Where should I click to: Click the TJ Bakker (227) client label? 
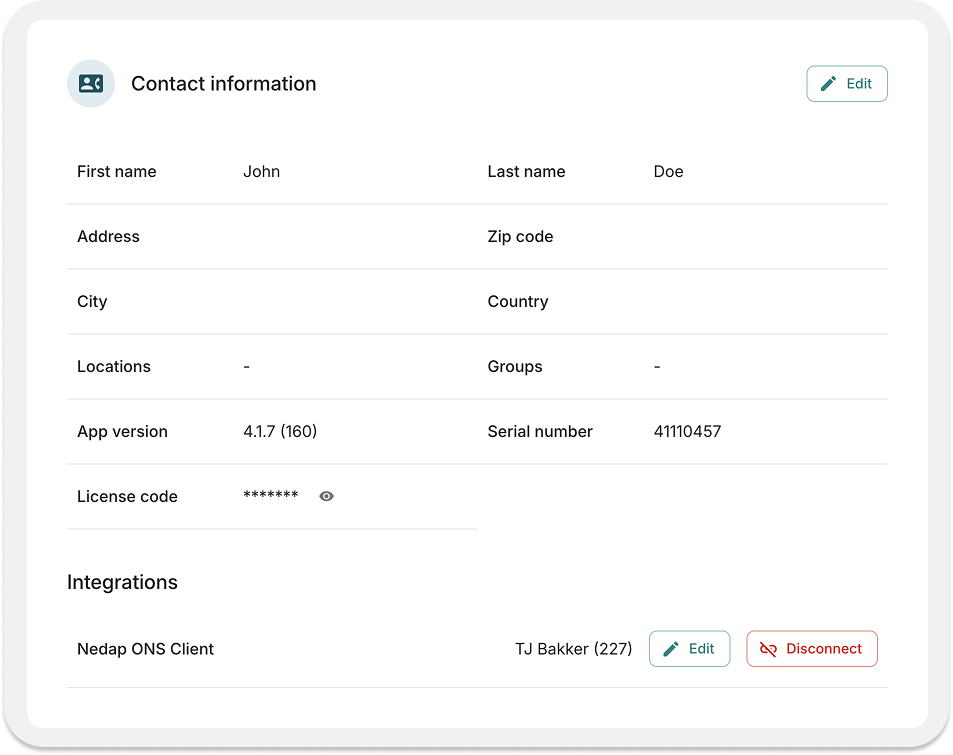tap(574, 649)
